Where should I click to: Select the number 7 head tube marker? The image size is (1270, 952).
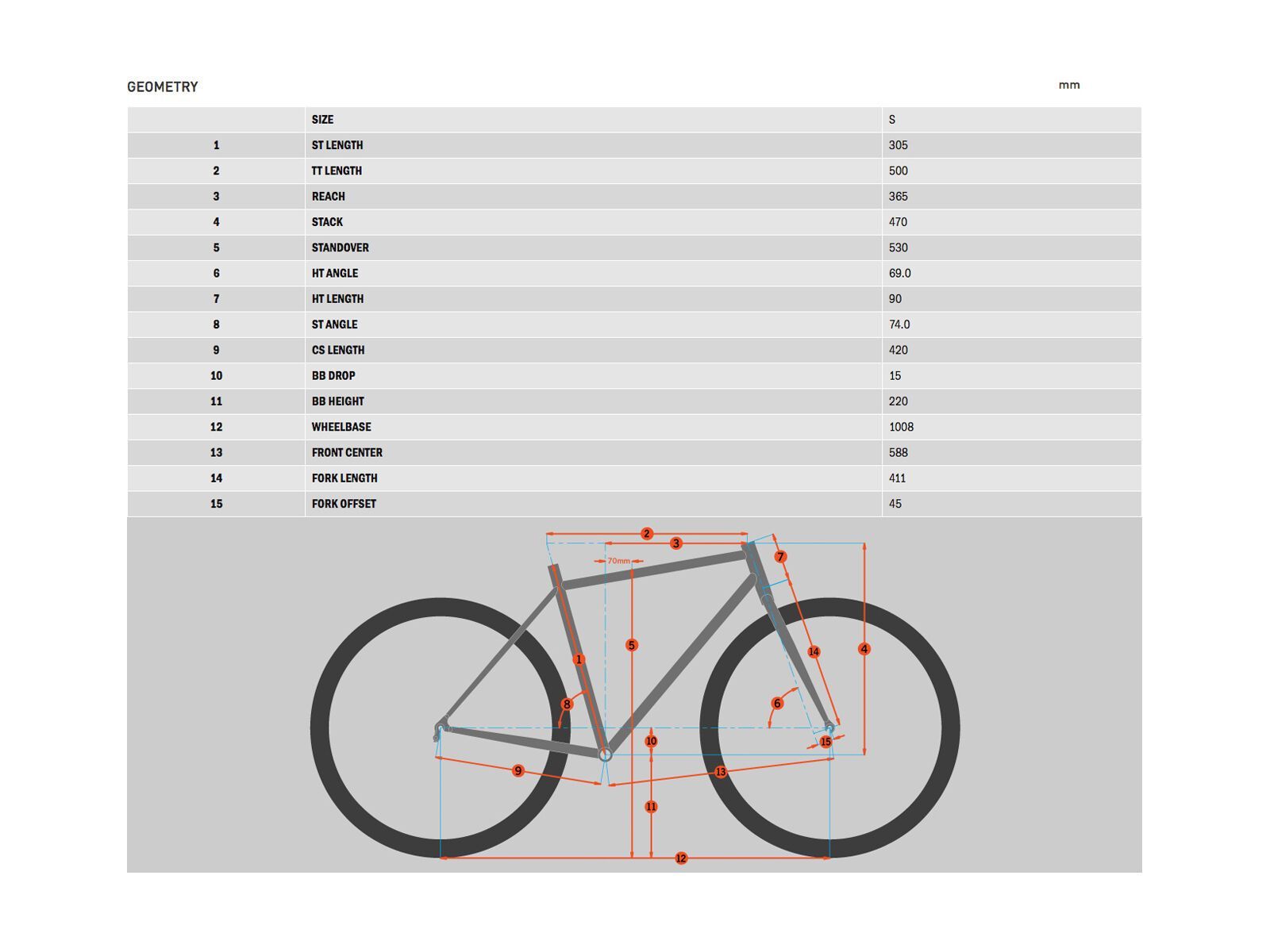coord(780,557)
